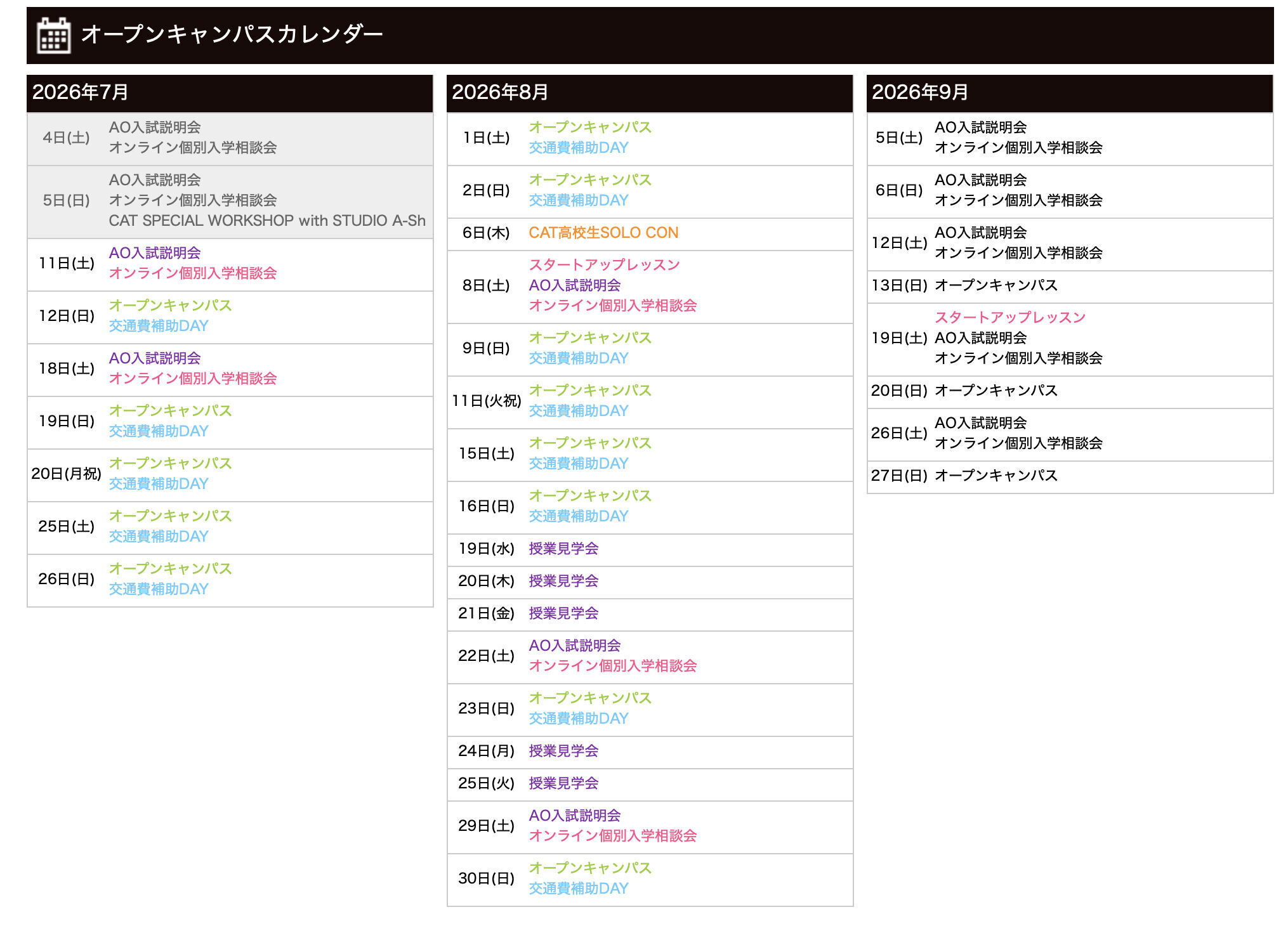Open オンライン個別入学相談会 on August 22

(613, 666)
